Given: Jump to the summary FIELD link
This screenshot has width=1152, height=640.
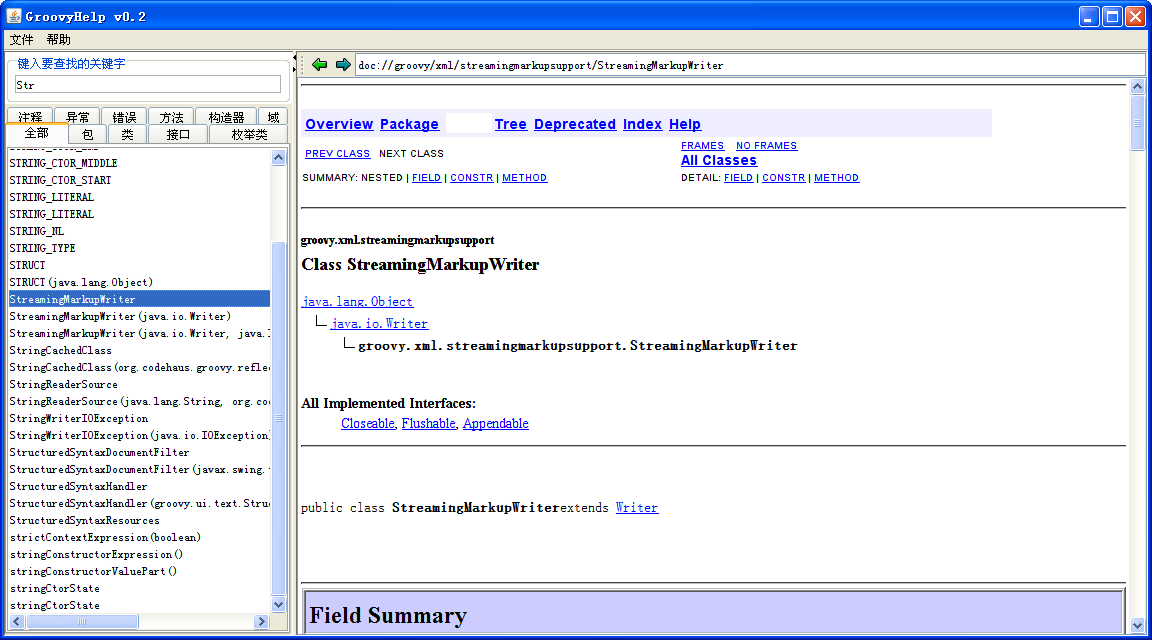Looking at the screenshot, I should click(426, 178).
